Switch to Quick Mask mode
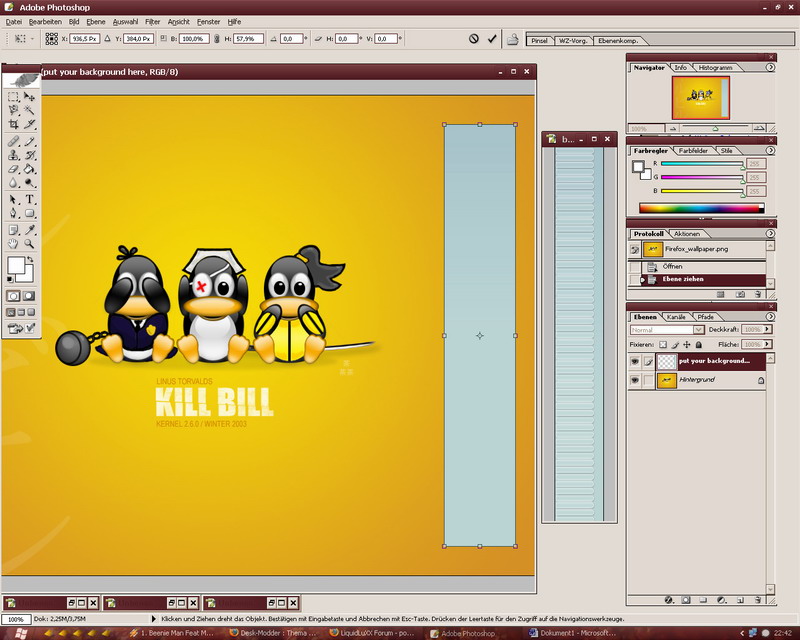Screen dimensions: 800x640 point(30,296)
